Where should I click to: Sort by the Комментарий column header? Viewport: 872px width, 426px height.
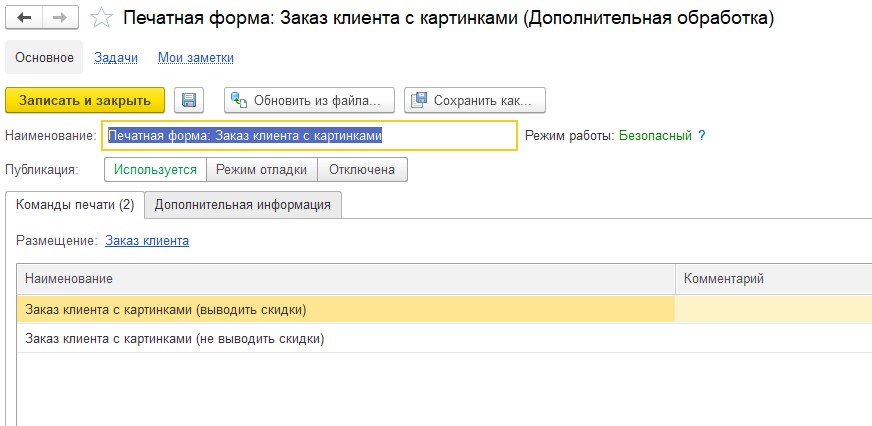pos(774,279)
